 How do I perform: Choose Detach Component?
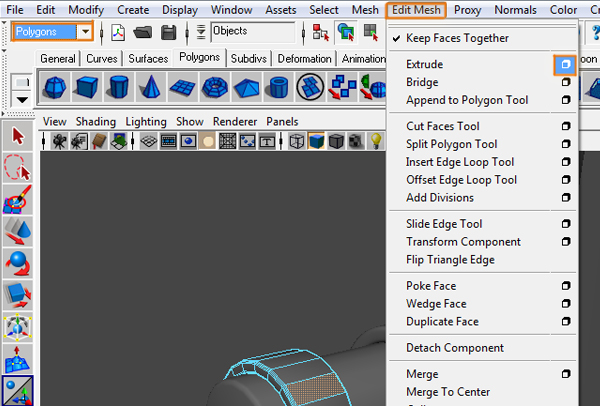coord(455,348)
